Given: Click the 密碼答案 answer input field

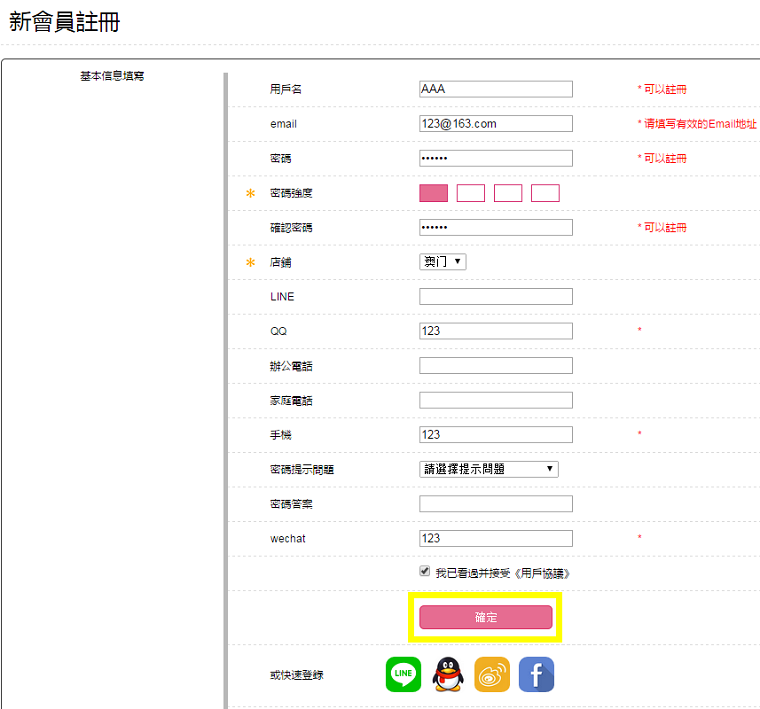Looking at the screenshot, I should click(x=496, y=504).
